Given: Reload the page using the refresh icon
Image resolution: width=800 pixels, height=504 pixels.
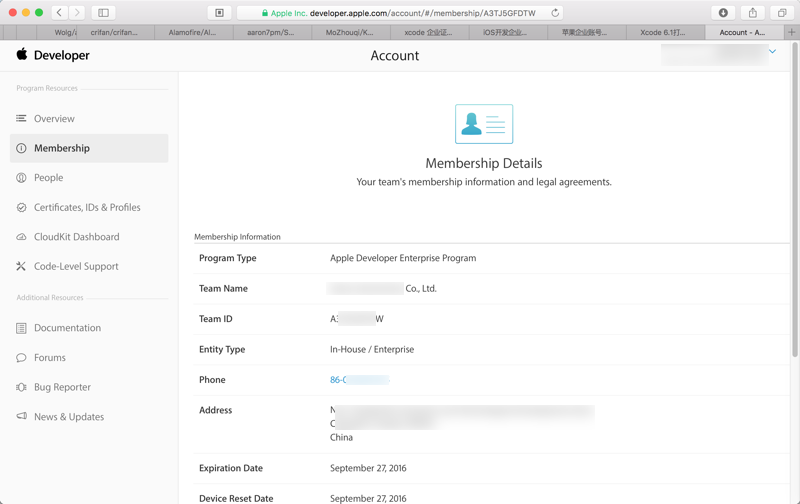Looking at the screenshot, I should point(555,13).
